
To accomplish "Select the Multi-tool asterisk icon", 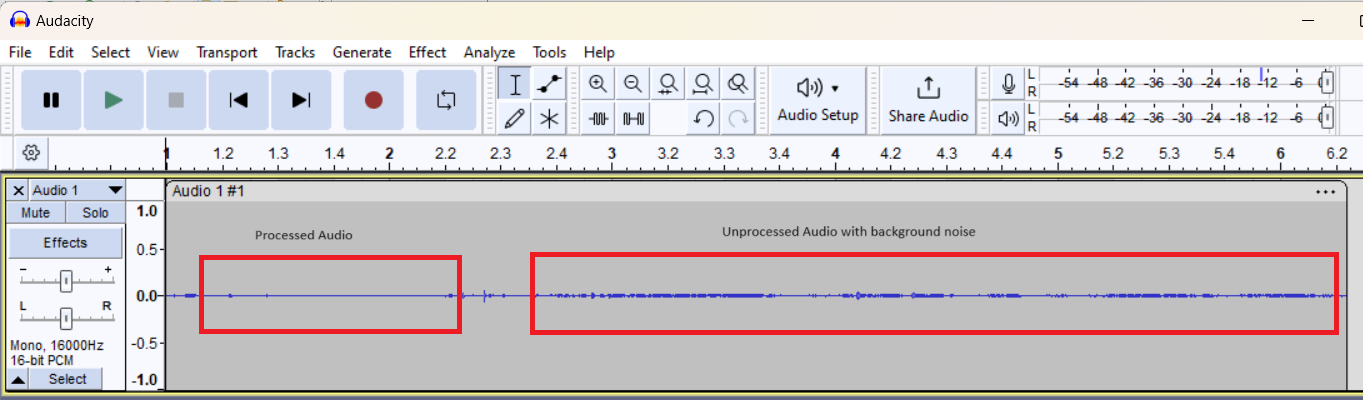I will [549, 119].
